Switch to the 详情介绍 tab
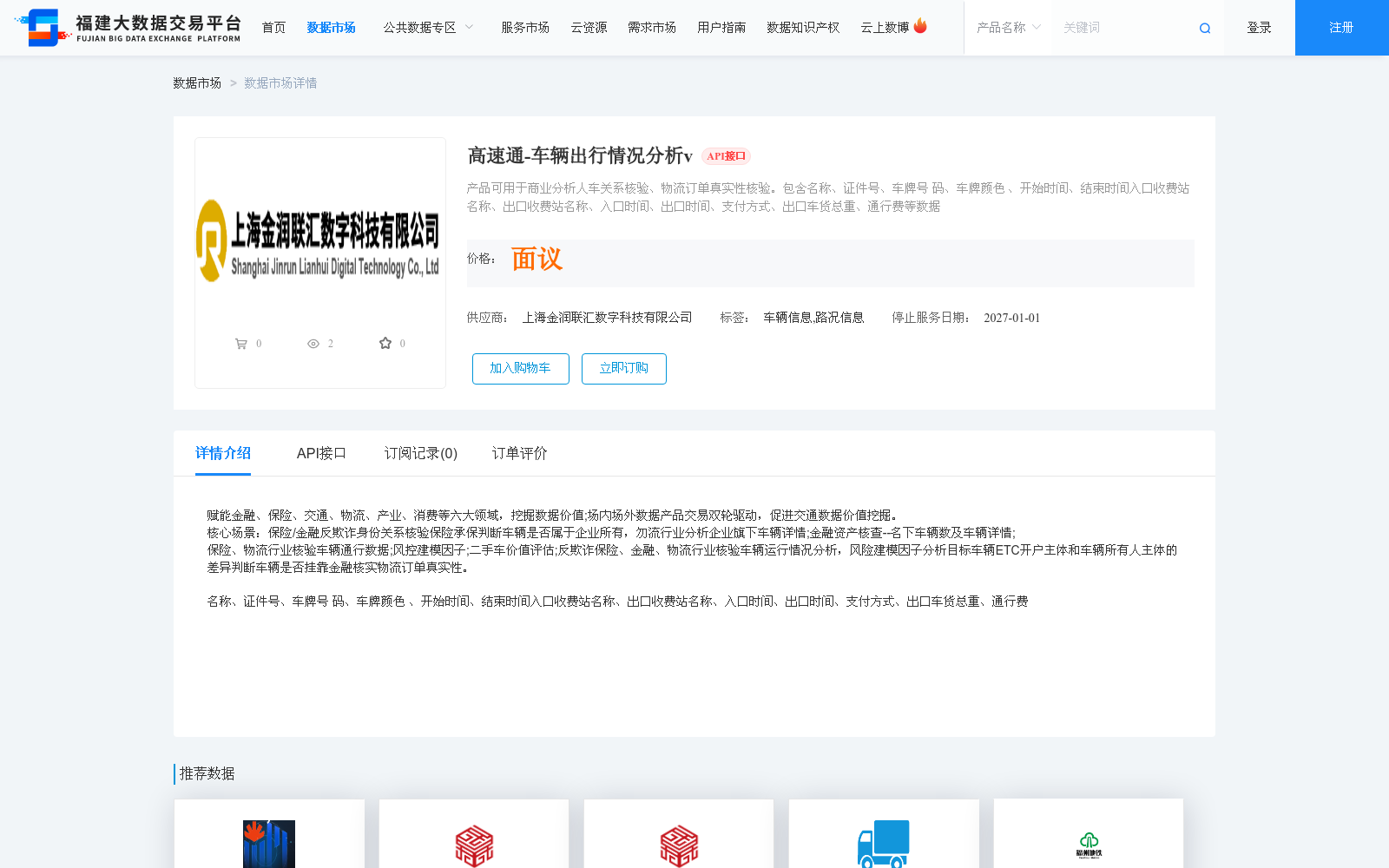The width and height of the screenshot is (1389, 868). tap(223, 453)
